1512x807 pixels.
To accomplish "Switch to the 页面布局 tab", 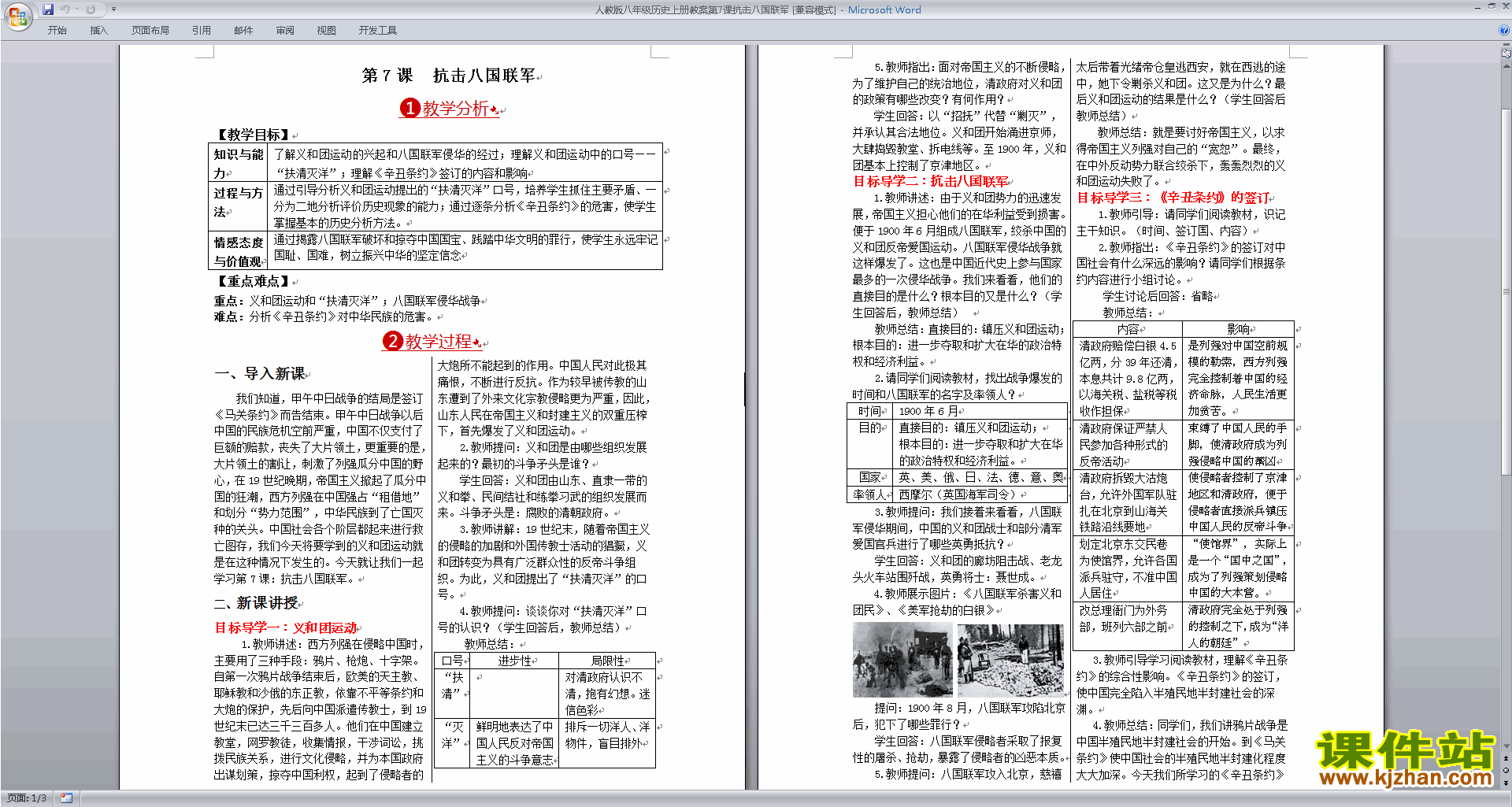I will click(150, 31).
